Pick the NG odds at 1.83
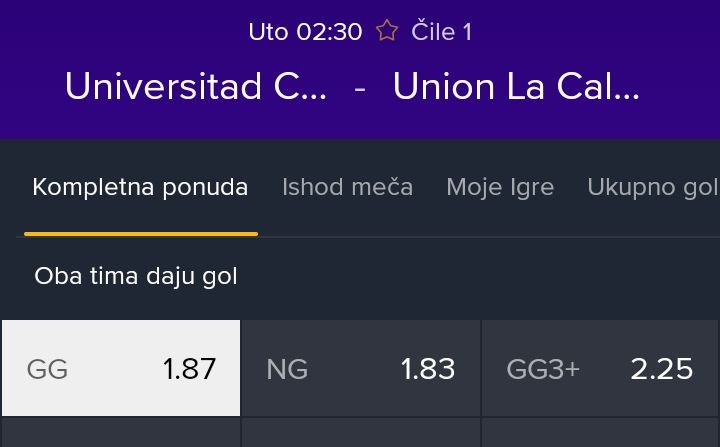Screen dimensions: 720x447 (361, 368)
